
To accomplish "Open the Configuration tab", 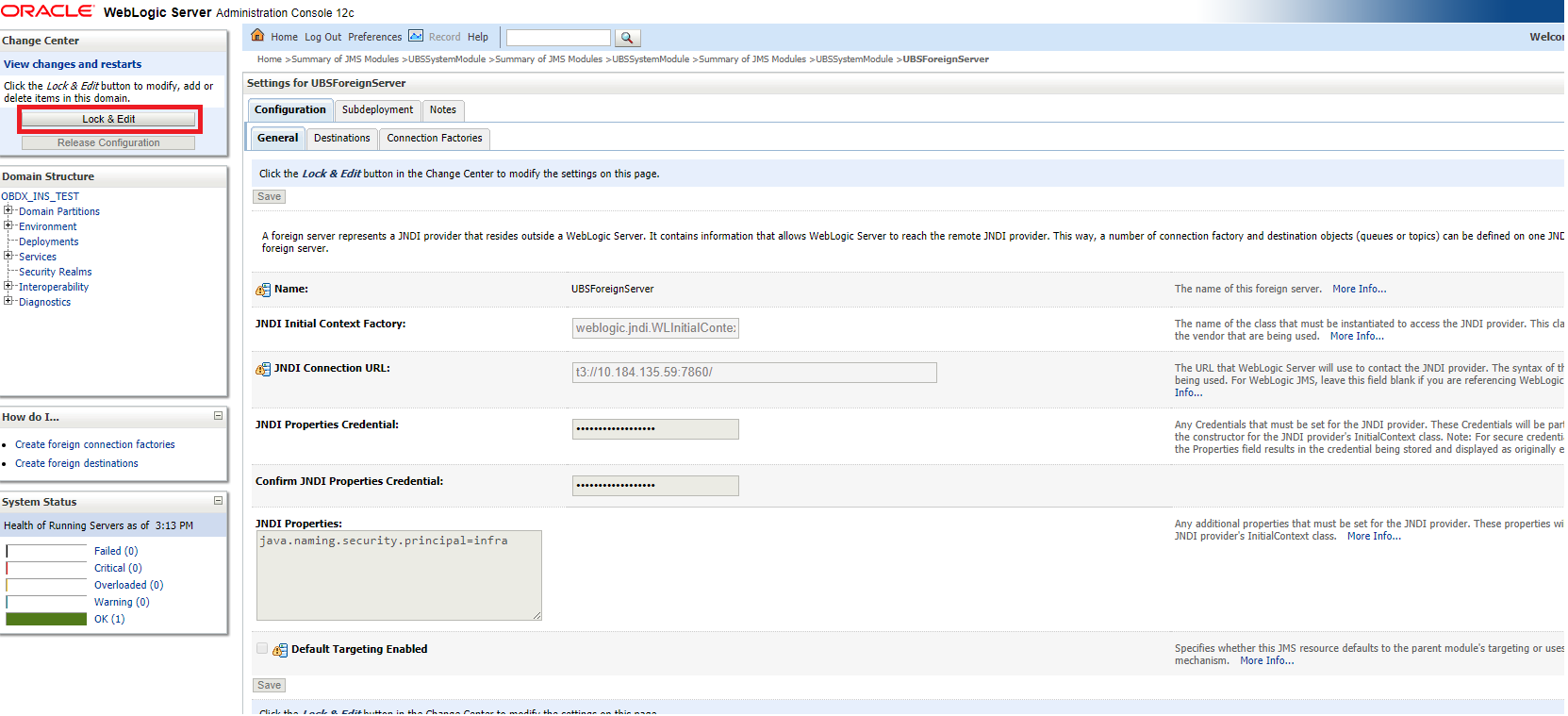I will point(290,109).
